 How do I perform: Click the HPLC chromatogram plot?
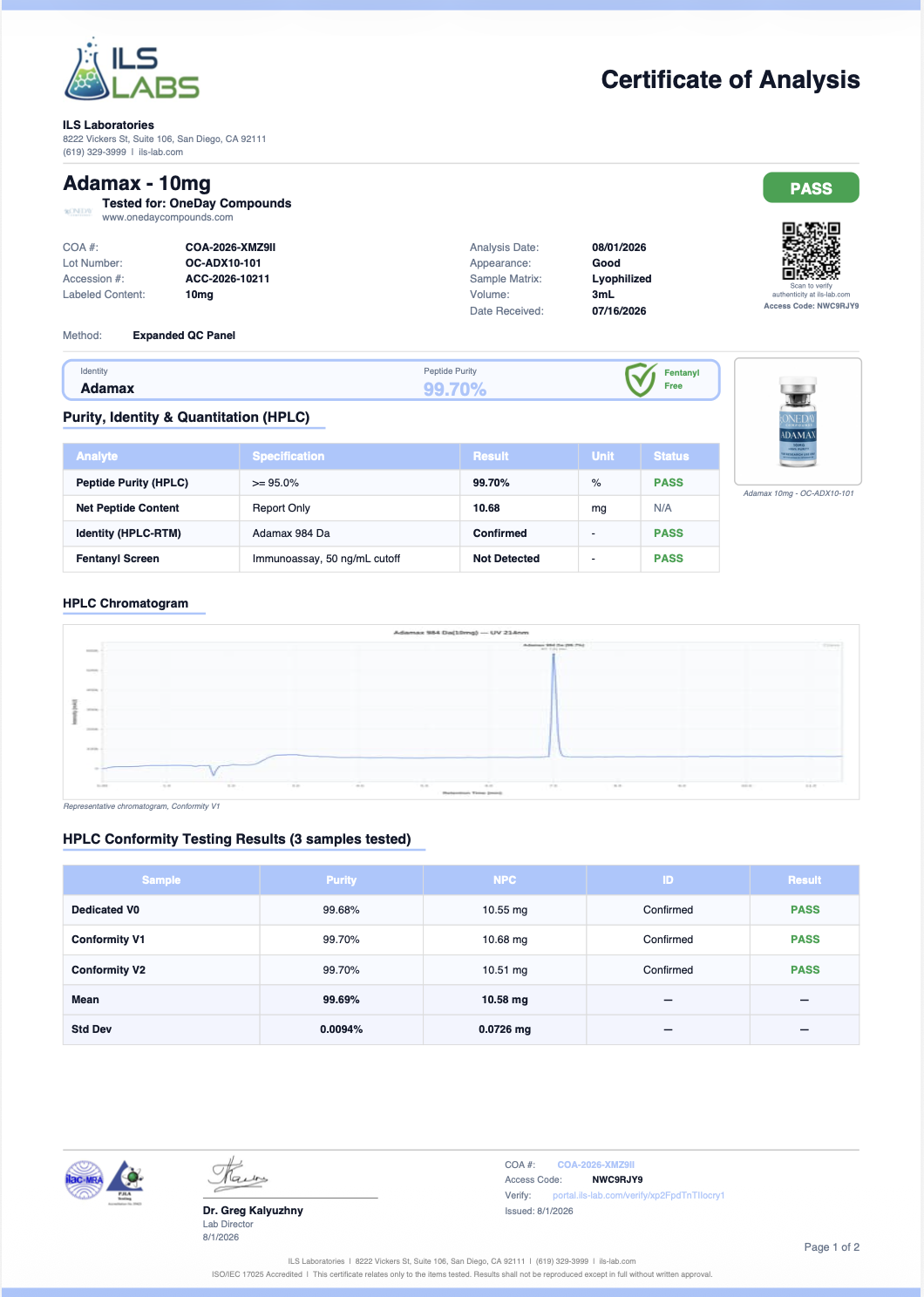461,711
